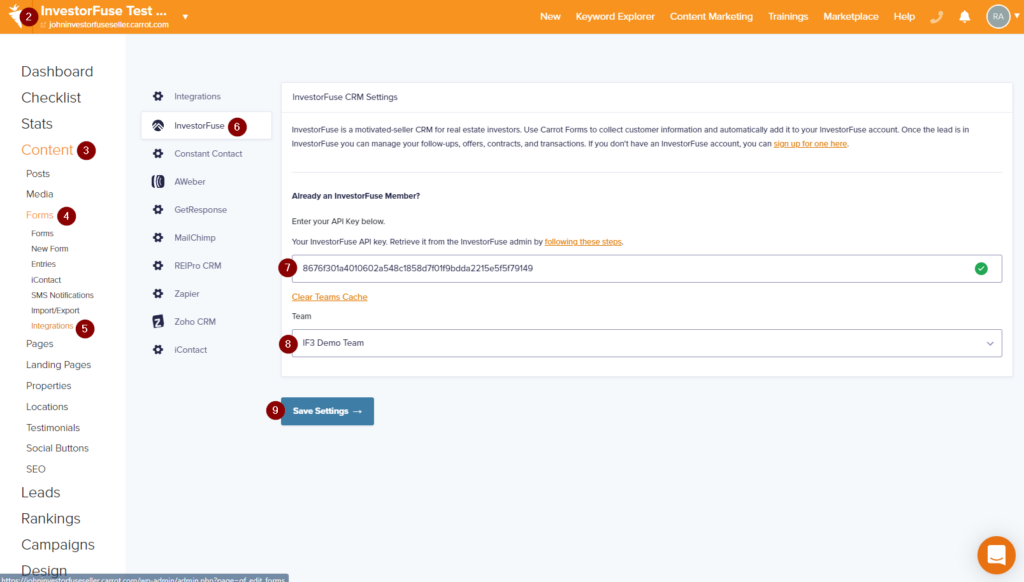Click the Zoho CRM logo icon
Screen dimensions: 1024x582
(158, 321)
